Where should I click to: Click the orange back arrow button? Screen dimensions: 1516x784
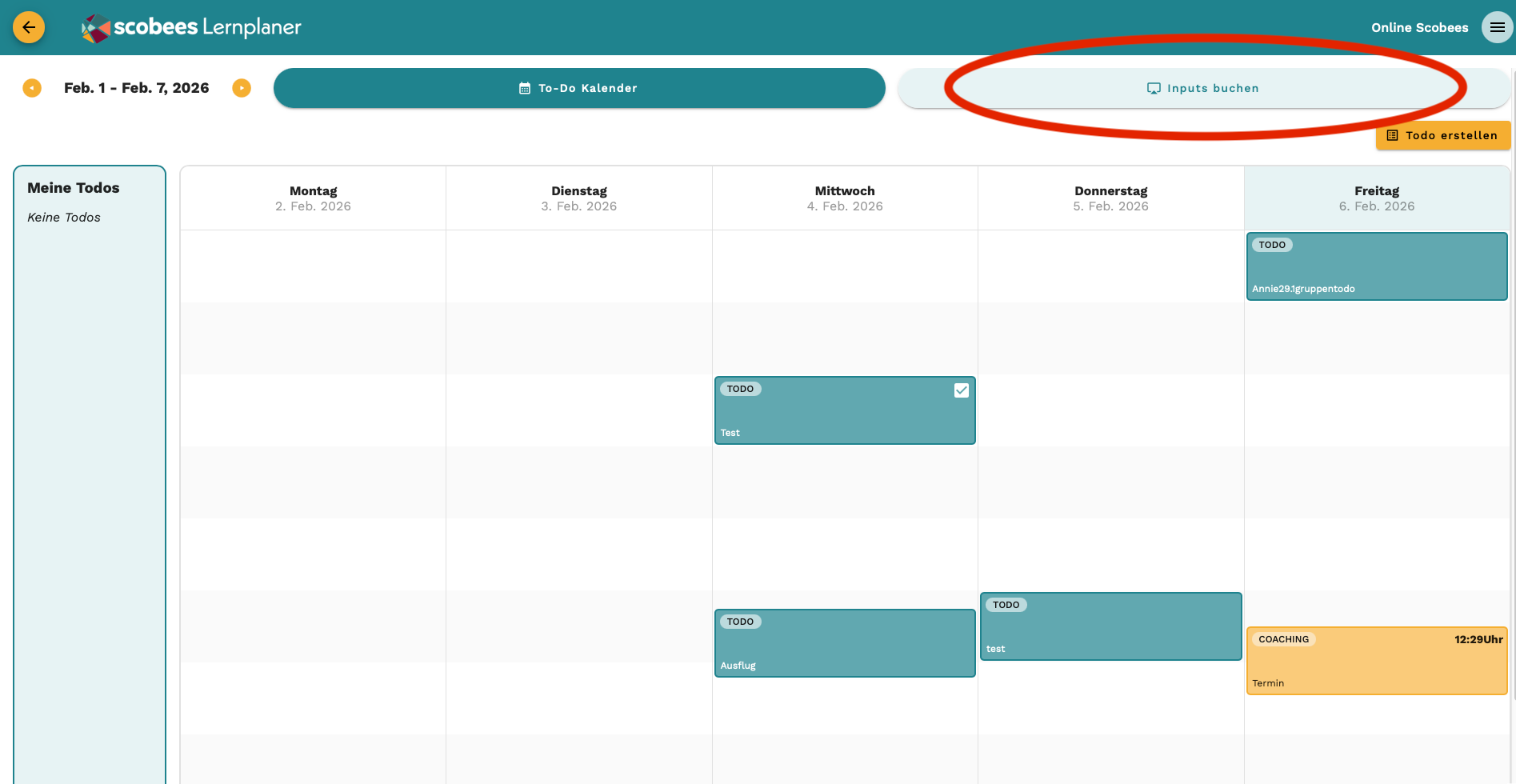(29, 27)
